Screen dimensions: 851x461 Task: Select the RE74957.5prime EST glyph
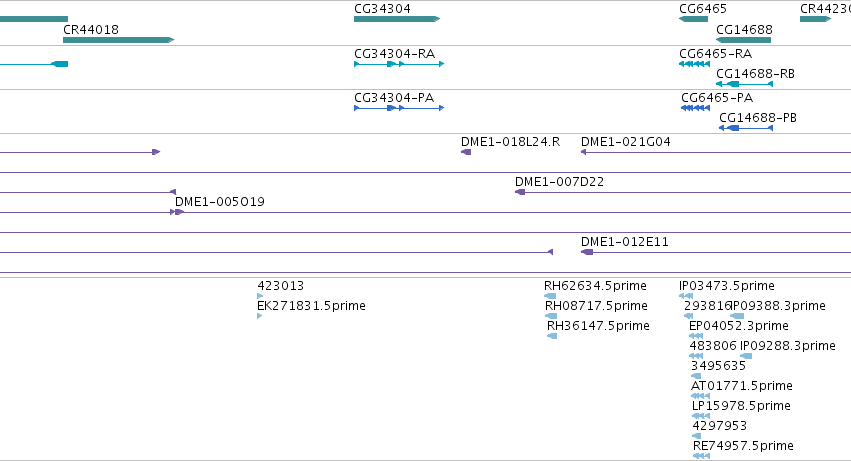[702, 456]
